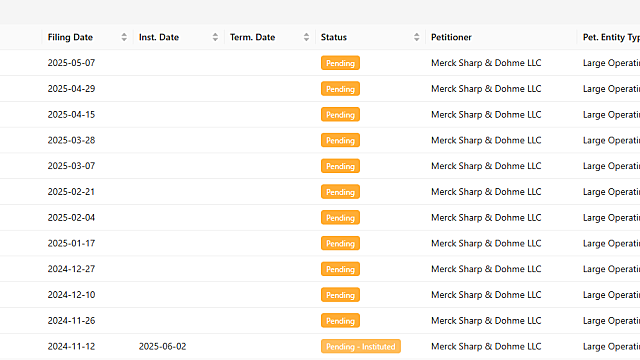
Task: Click institution date 2025-06-02
Action: coord(162,346)
